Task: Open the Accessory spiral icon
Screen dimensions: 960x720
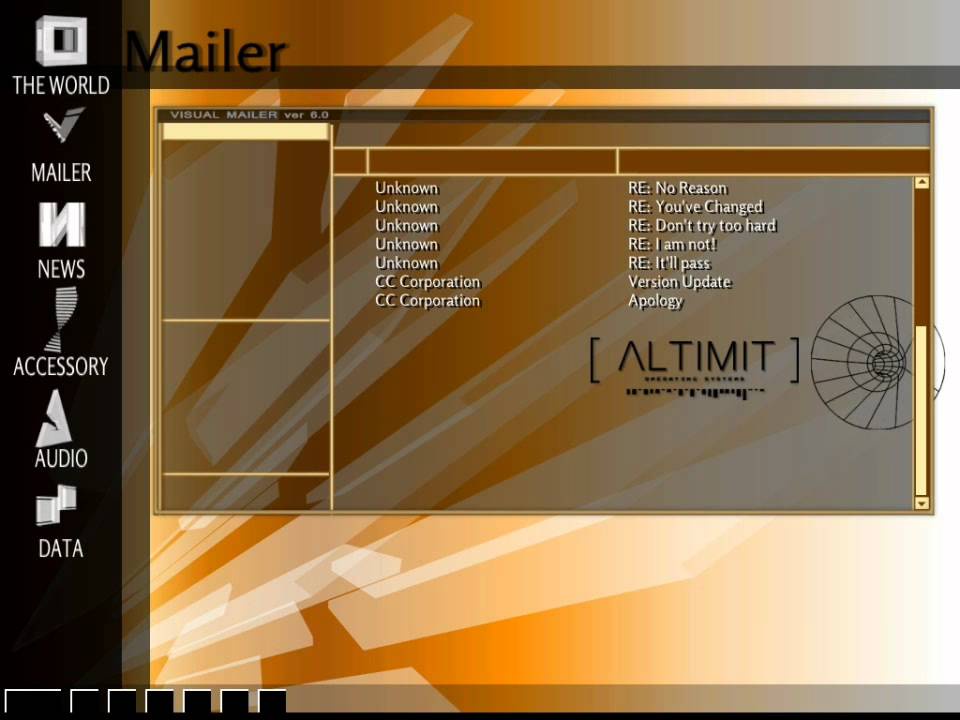Action: coord(63,320)
